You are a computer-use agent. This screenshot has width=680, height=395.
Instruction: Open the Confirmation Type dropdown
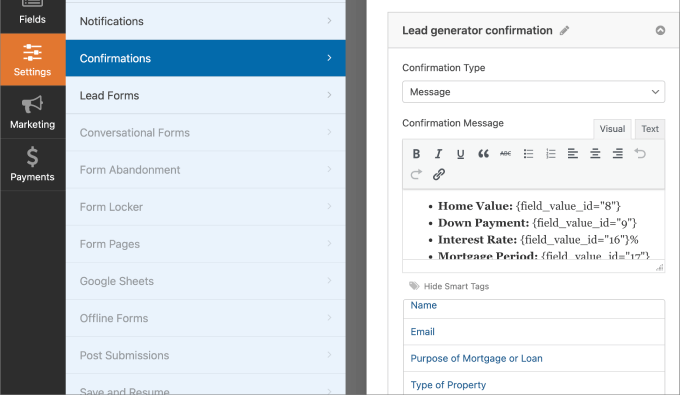coord(533,91)
